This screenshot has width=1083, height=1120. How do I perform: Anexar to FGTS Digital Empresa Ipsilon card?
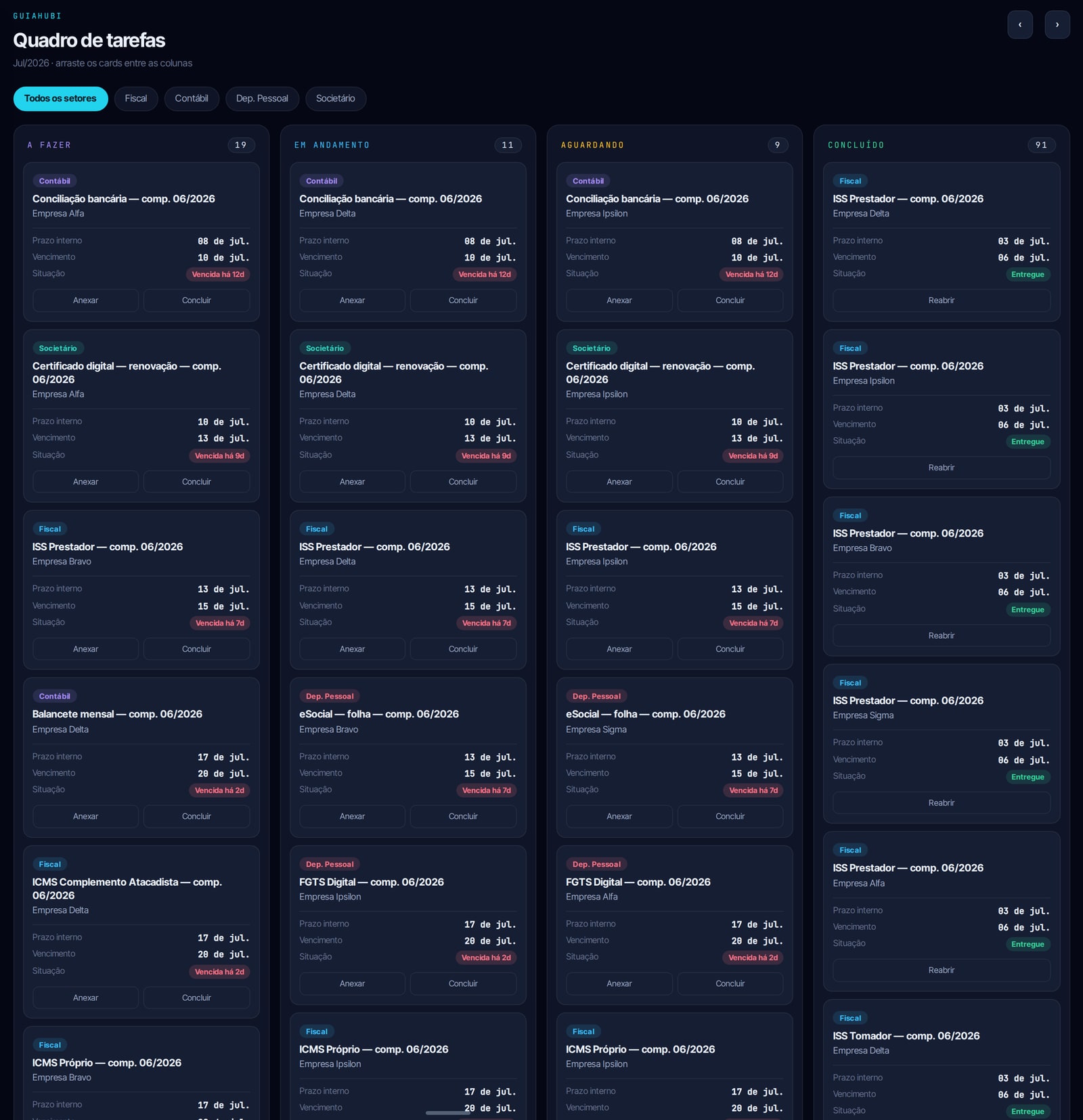[352, 983]
